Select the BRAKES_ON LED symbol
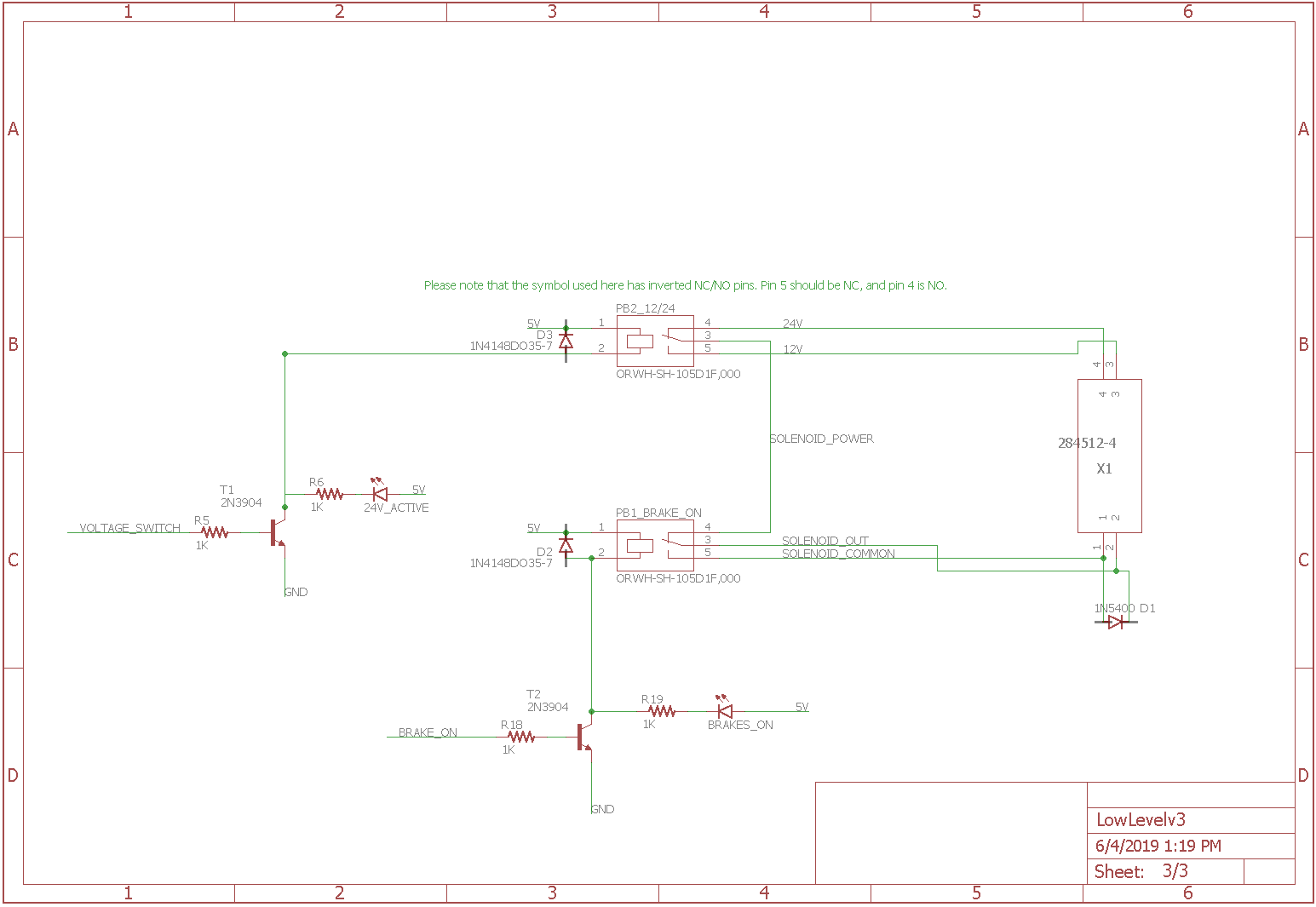This screenshot has height=907, width=1316. (x=725, y=709)
